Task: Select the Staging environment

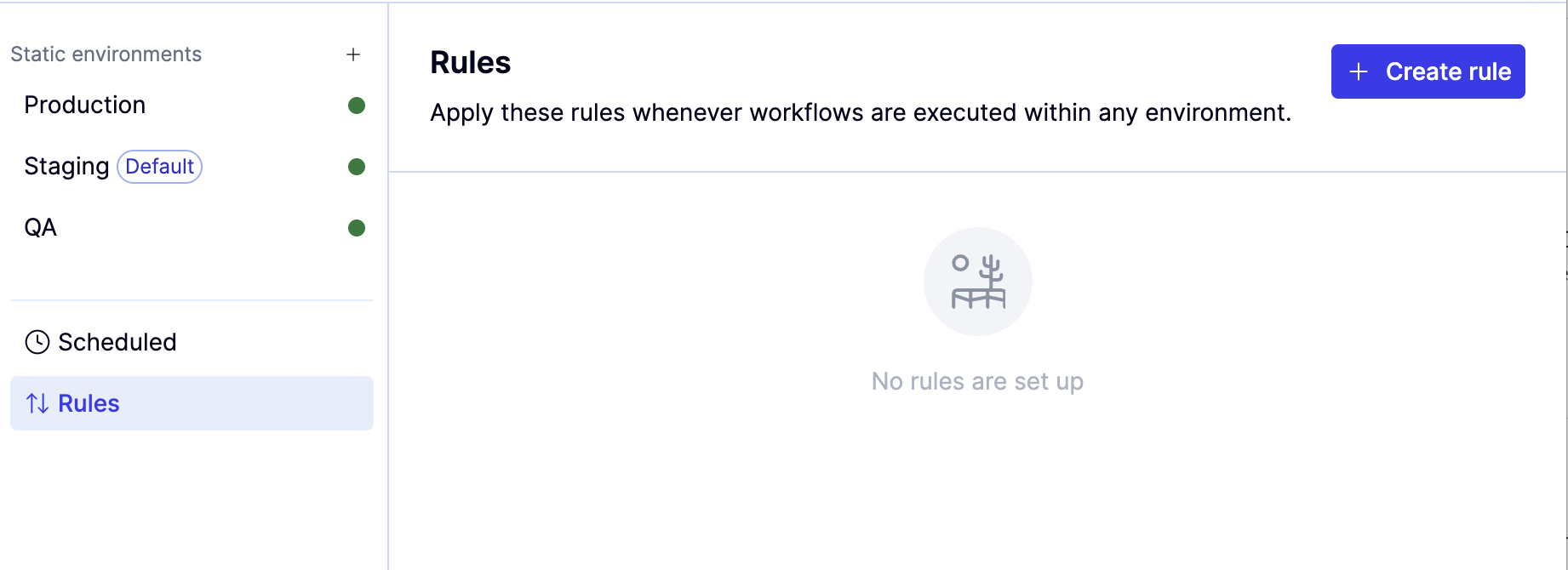Action: coord(192,167)
